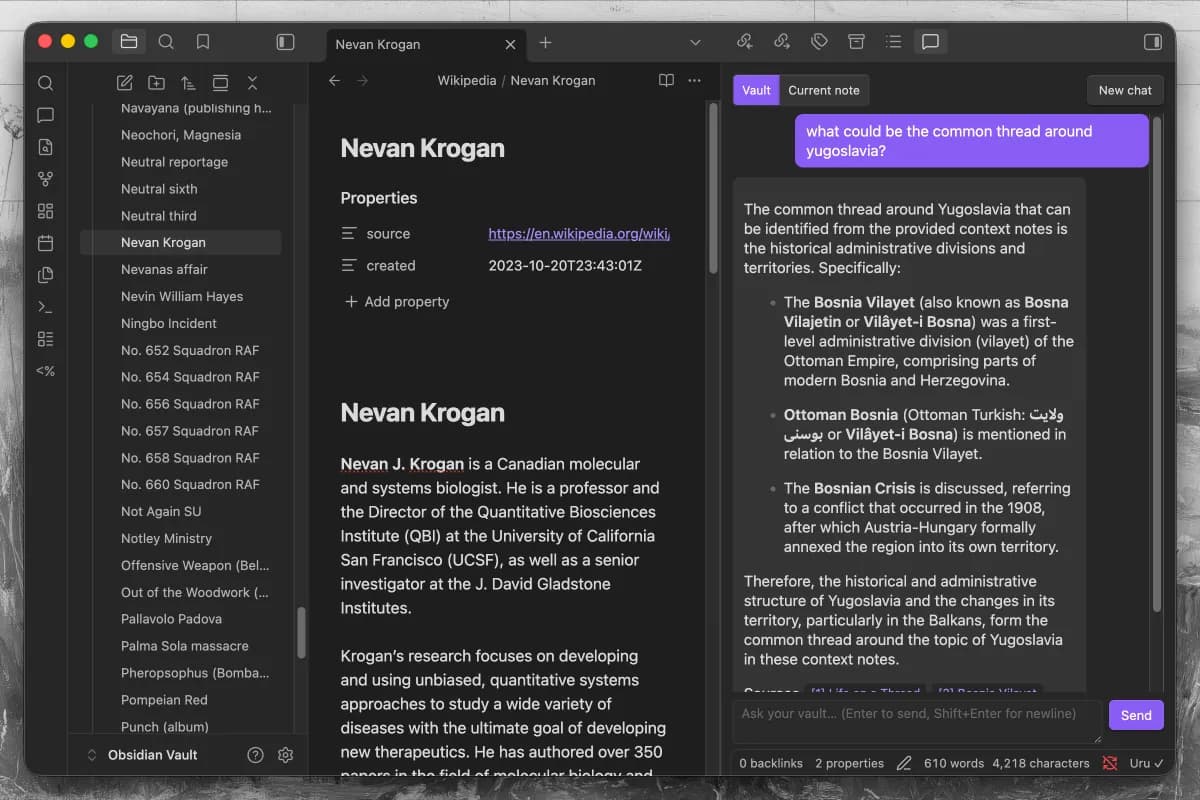The image size is (1200, 800).
Task: Click the Wikipedia breadcrumb folder
Action: point(467,81)
